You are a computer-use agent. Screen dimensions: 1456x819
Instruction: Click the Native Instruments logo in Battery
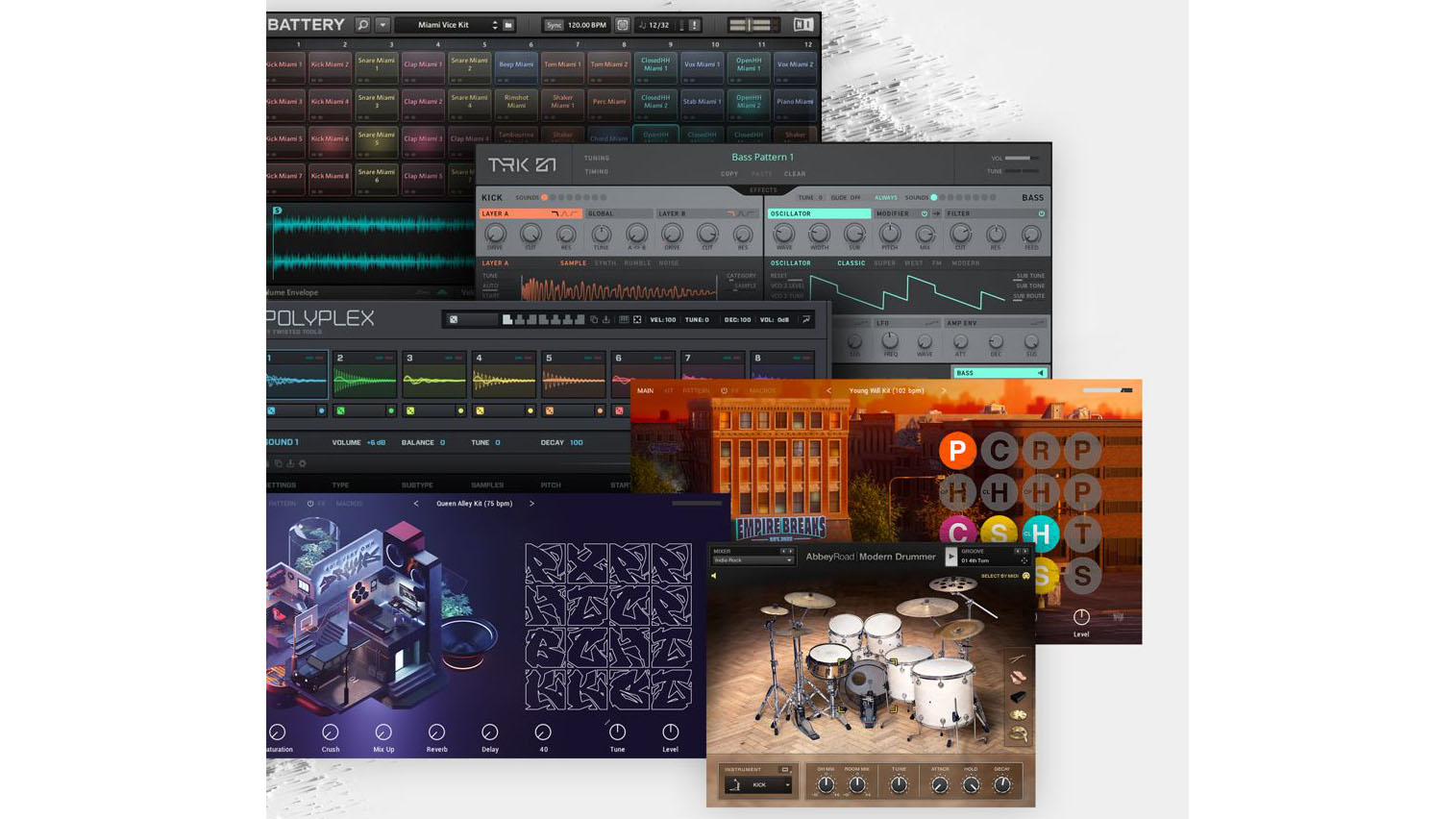click(x=803, y=25)
